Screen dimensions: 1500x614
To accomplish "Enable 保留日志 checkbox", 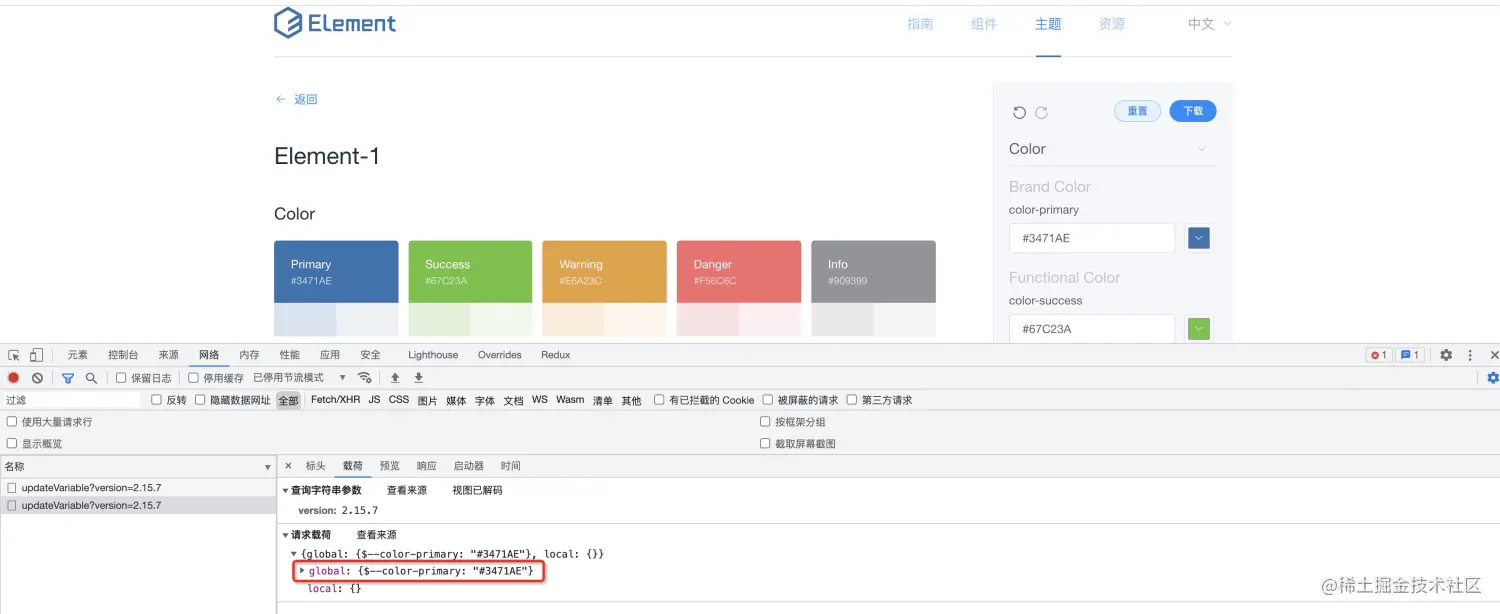I will pyautogui.click(x=121, y=378).
